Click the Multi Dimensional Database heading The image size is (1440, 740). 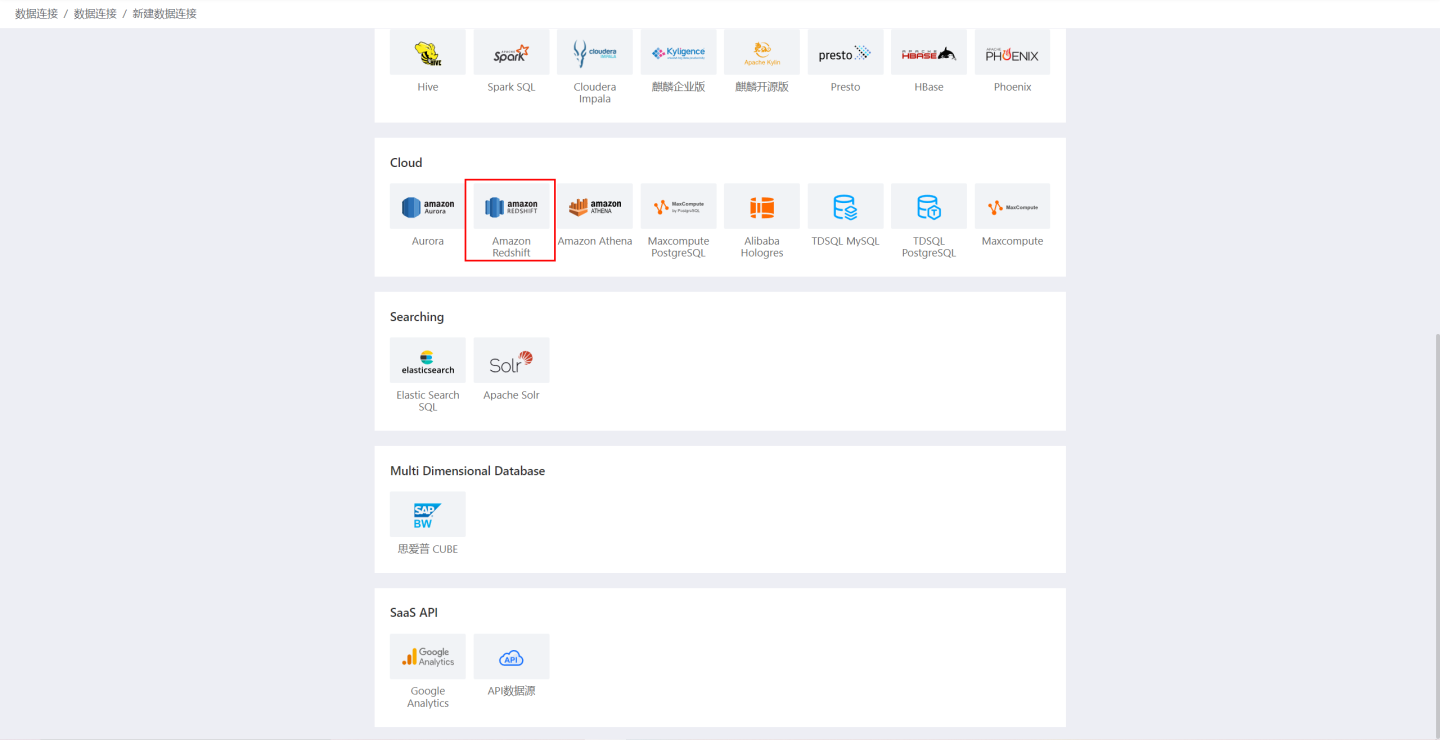click(467, 471)
